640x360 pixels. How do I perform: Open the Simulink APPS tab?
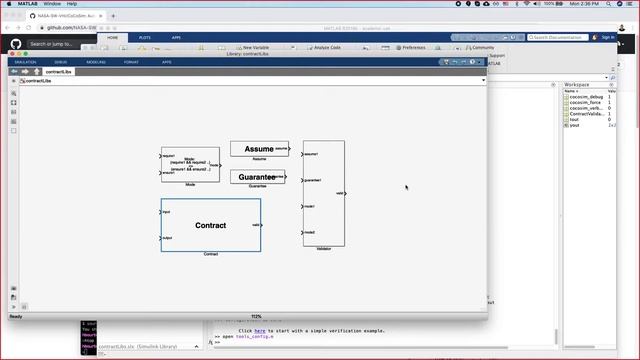pos(167,62)
